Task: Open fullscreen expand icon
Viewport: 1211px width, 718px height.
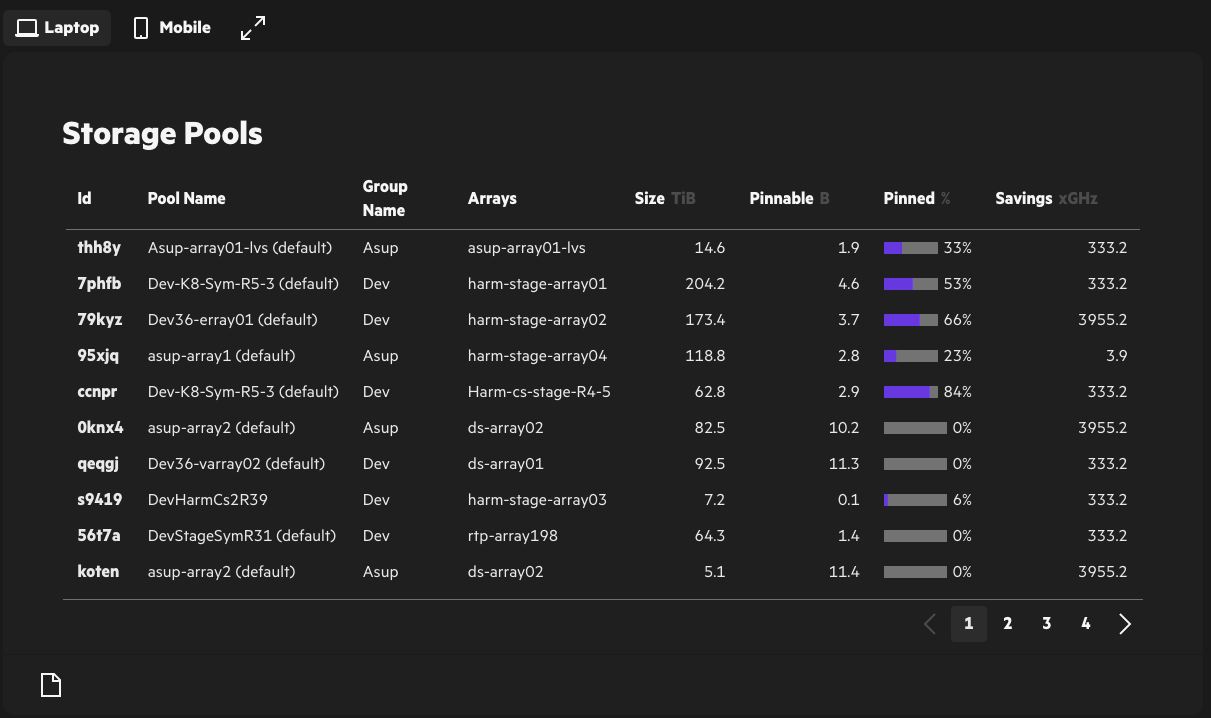Action: [x=253, y=28]
